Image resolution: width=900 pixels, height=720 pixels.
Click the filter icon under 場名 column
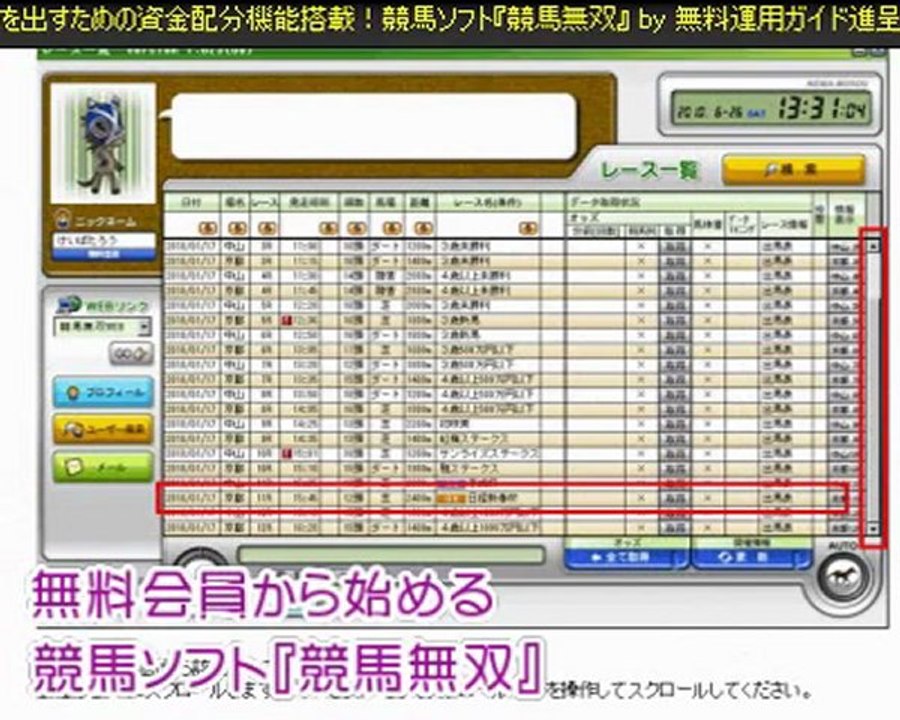[237, 229]
